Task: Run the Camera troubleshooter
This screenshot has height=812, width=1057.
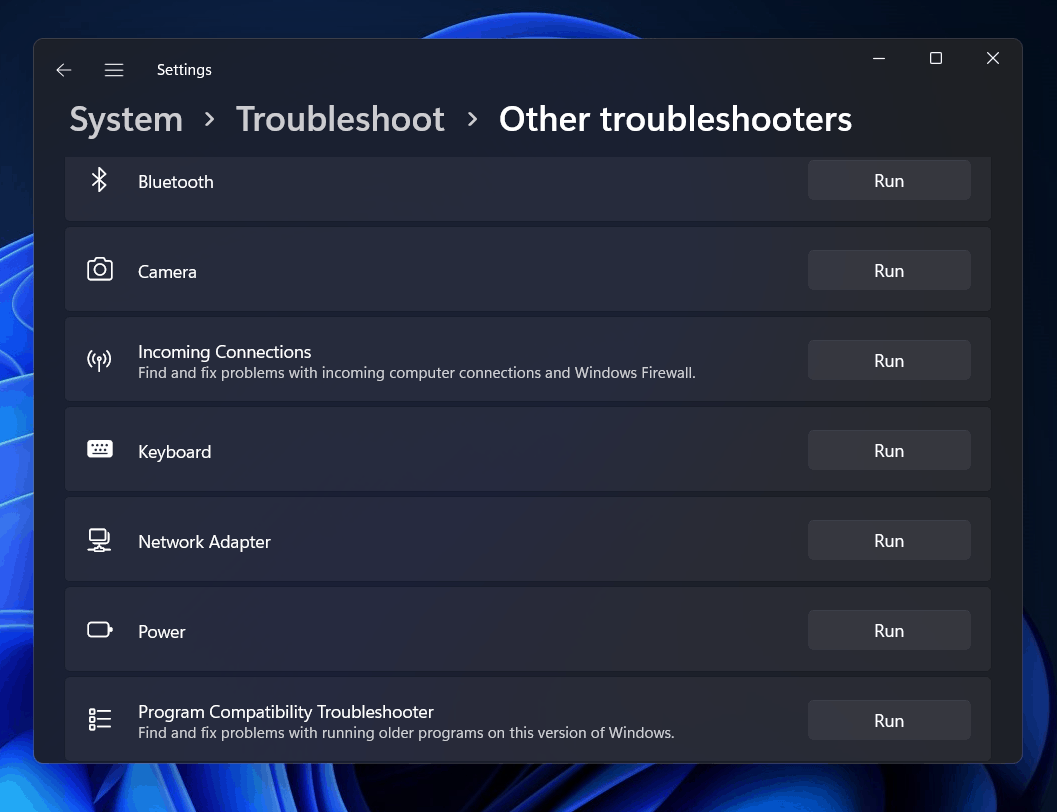Action: (x=888, y=270)
